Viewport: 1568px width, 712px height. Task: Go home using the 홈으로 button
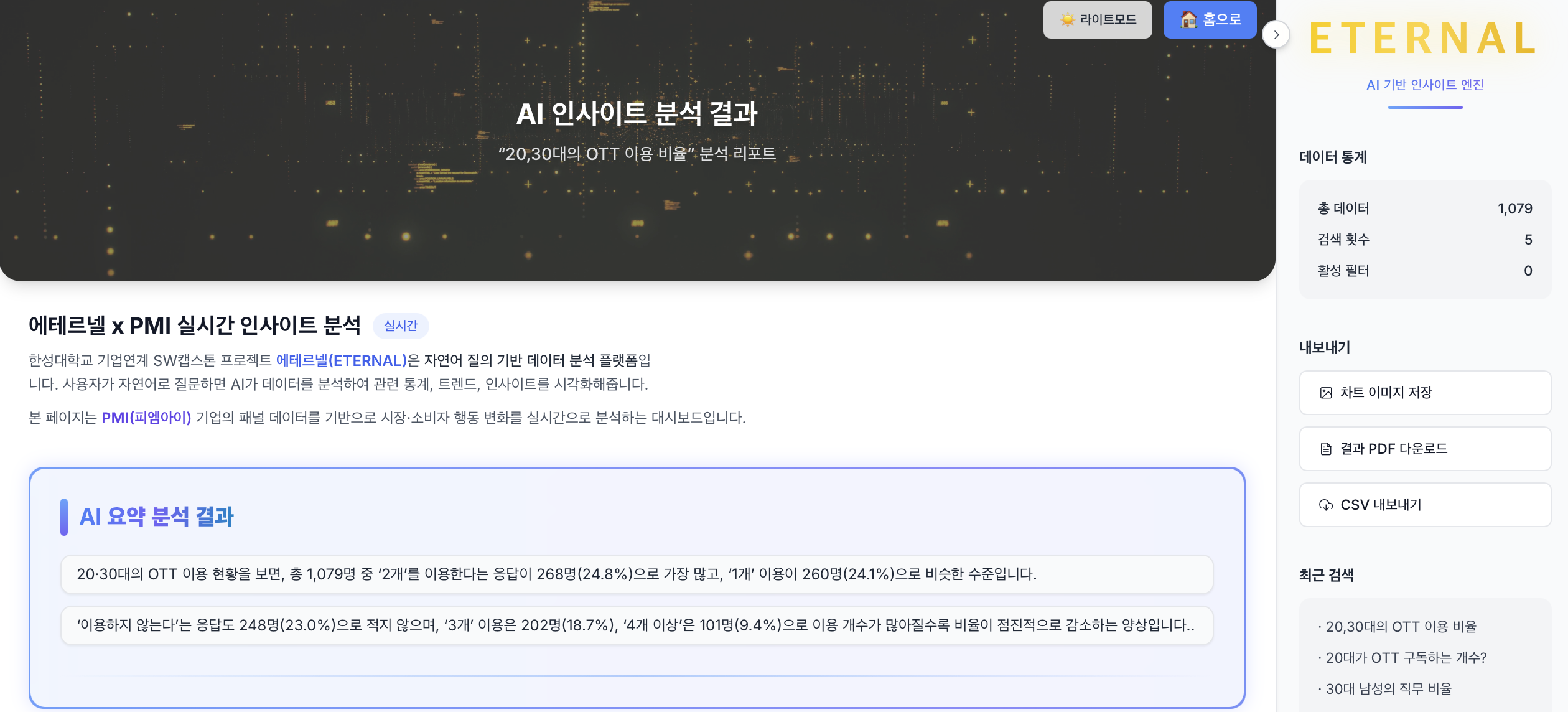pos(1210,19)
